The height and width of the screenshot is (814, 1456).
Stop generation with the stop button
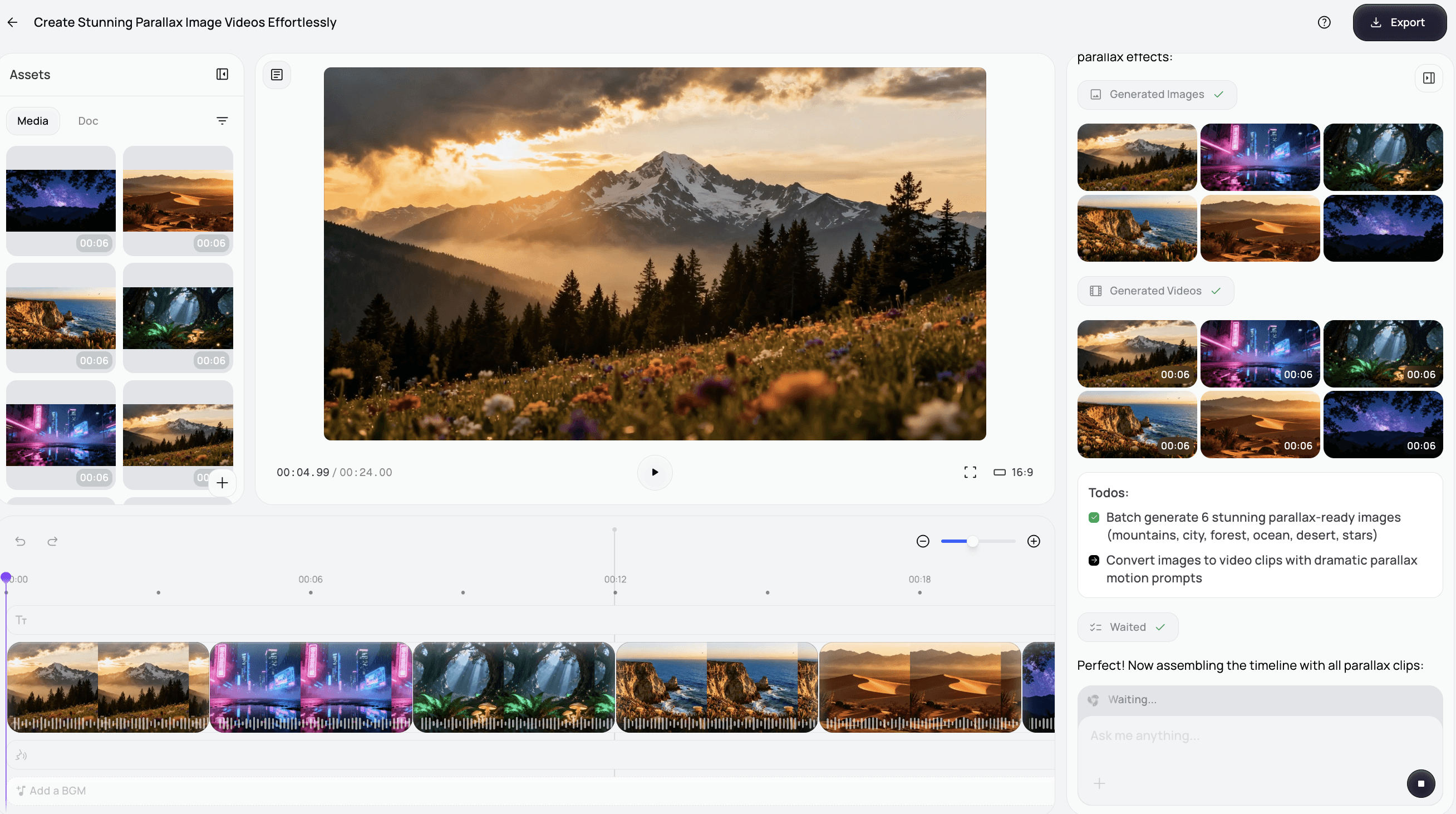pyautogui.click(x=1420, y=783)
